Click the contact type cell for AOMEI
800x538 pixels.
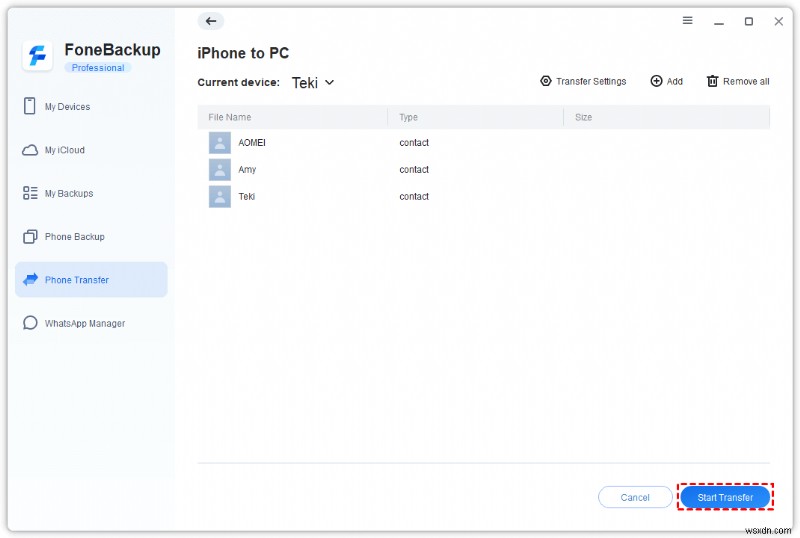[x=414, y=143]
